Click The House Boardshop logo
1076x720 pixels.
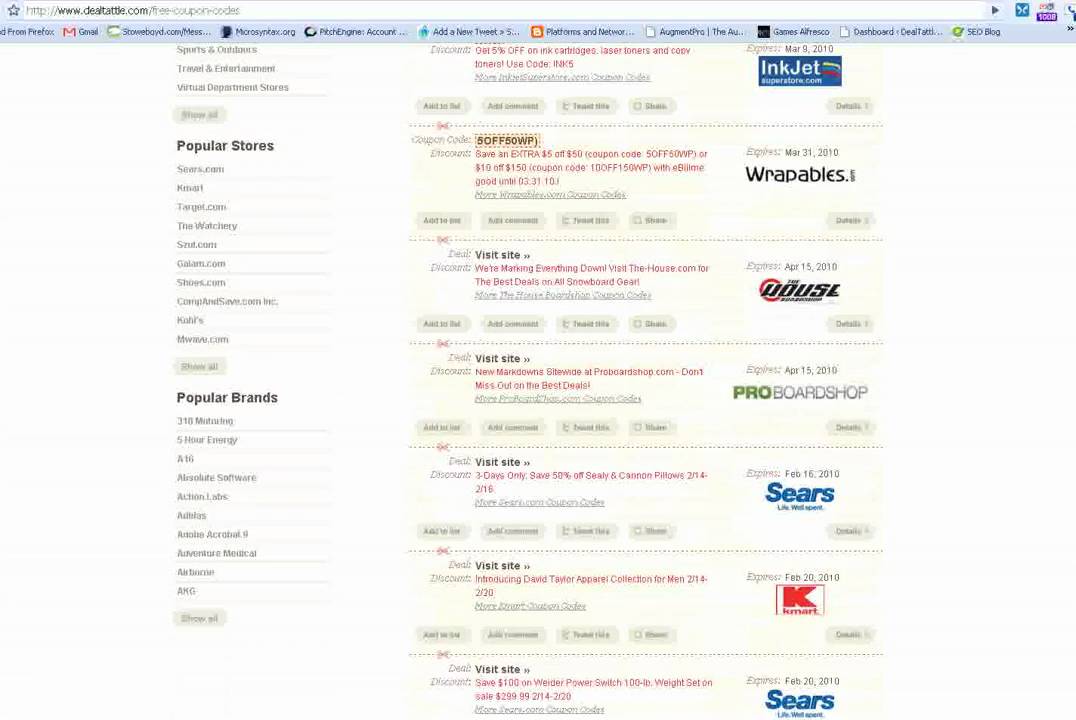(799, 290)
